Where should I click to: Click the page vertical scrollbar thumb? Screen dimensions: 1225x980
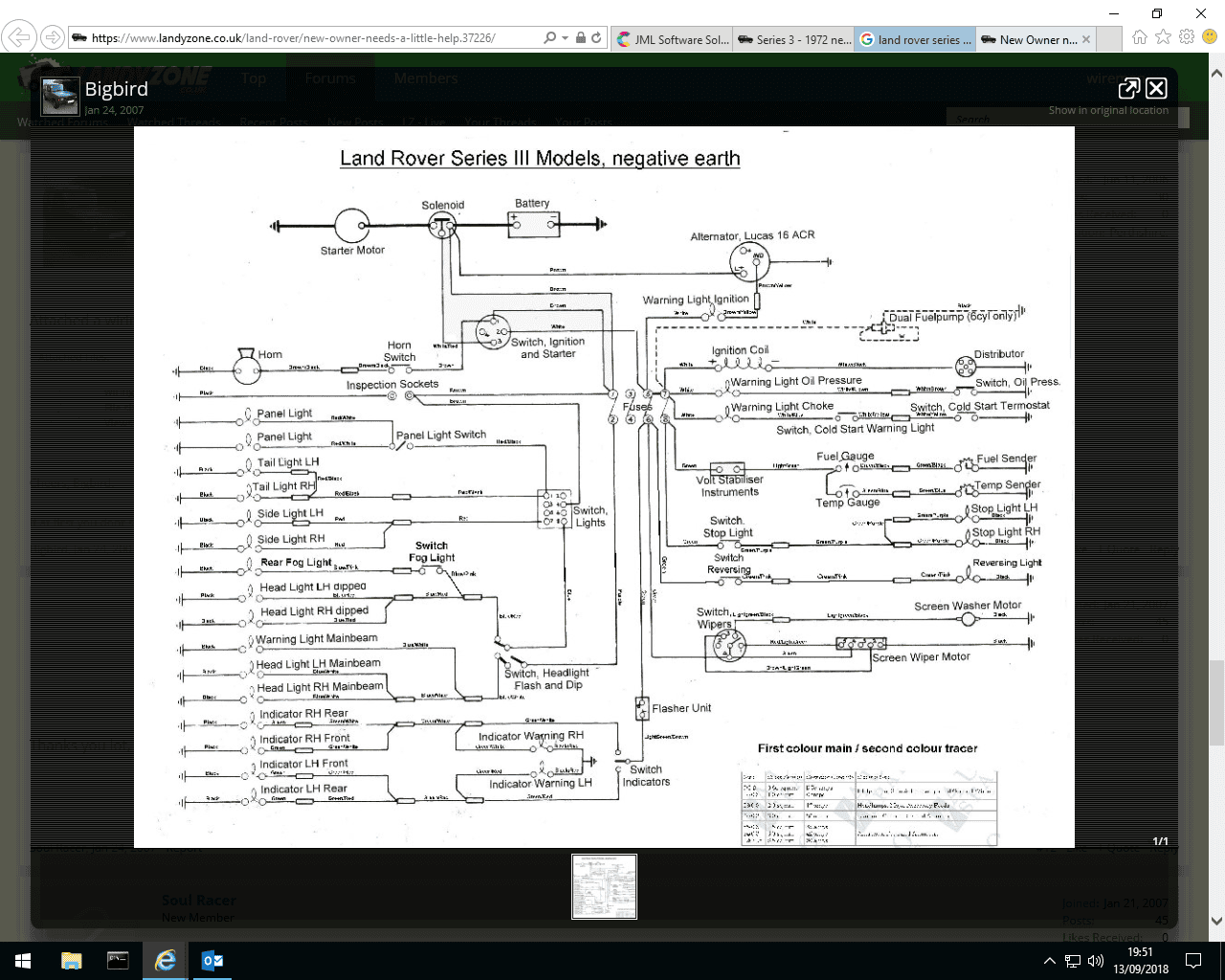click(x=1216, y=702)
